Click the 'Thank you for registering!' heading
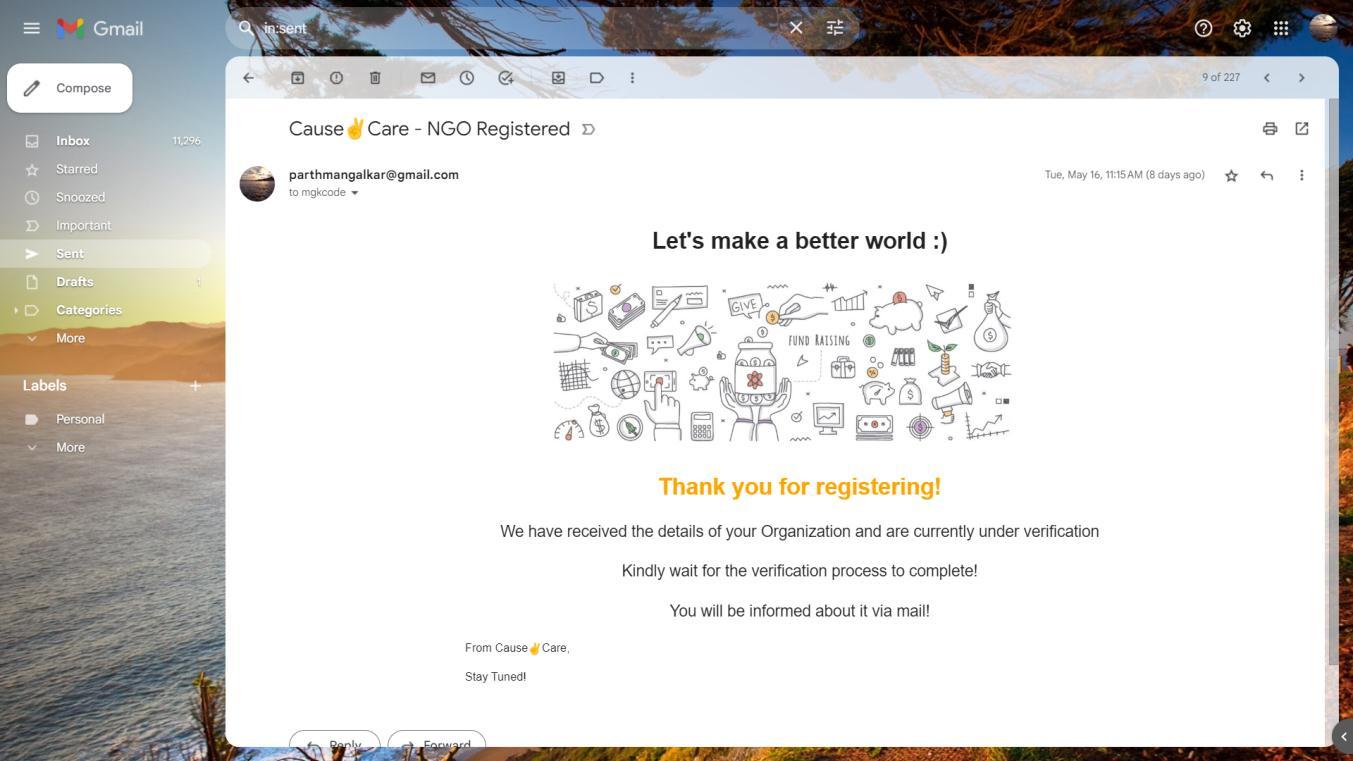Screen dimensions: 1353x761 pyautogui.click(x=800, y=487)
